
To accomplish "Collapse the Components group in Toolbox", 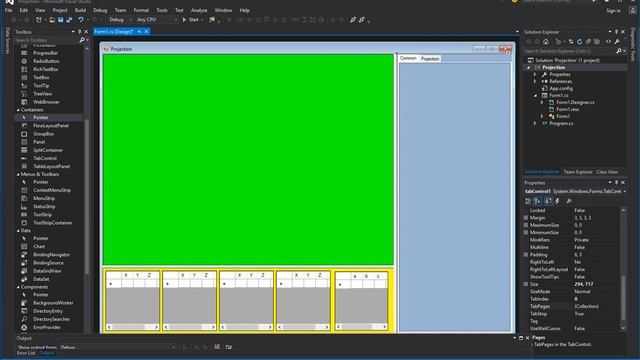I will tap(18, 287).
